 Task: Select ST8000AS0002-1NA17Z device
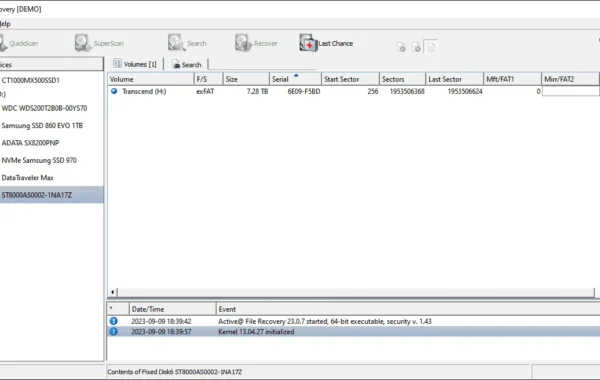51,195
